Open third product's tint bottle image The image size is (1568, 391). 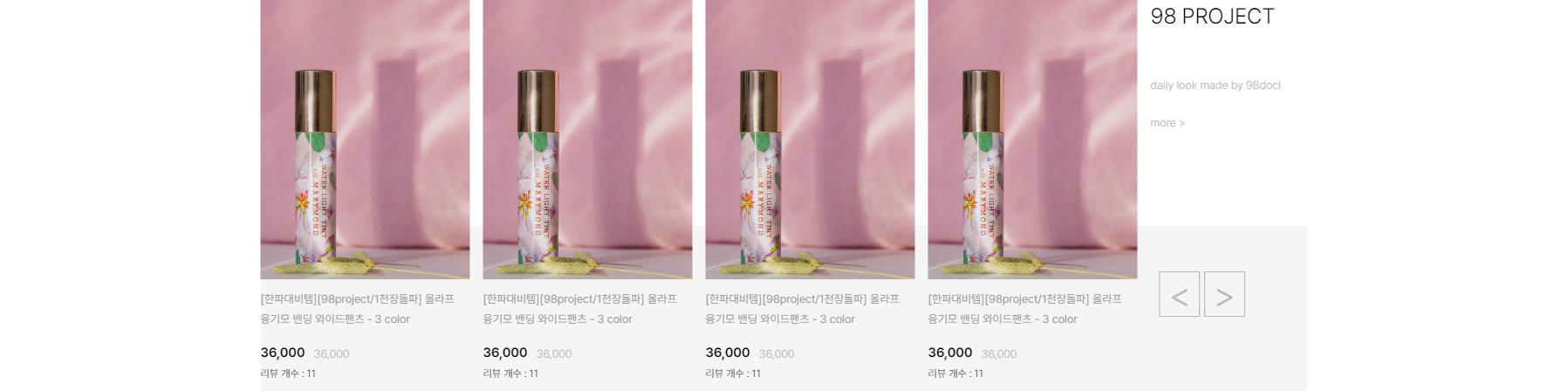(810, 140)
